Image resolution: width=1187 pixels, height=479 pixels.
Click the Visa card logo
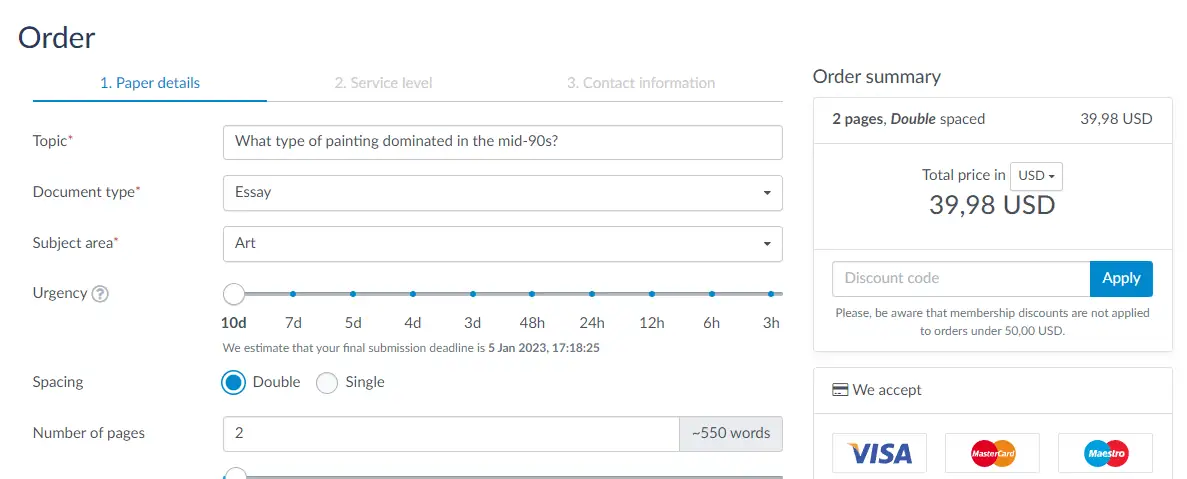pyautogui.click(x=879, y=453)
